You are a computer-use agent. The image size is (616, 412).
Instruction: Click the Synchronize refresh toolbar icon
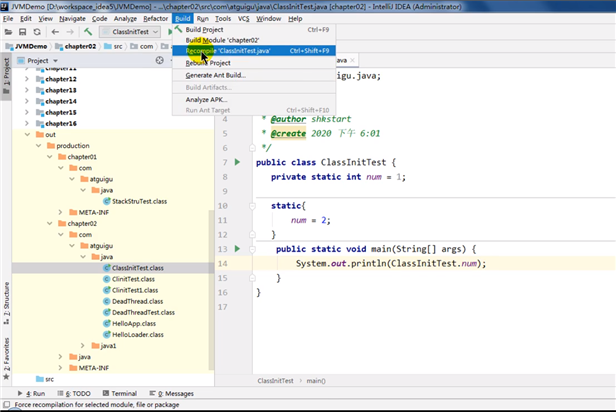click(x=37, y=32)
